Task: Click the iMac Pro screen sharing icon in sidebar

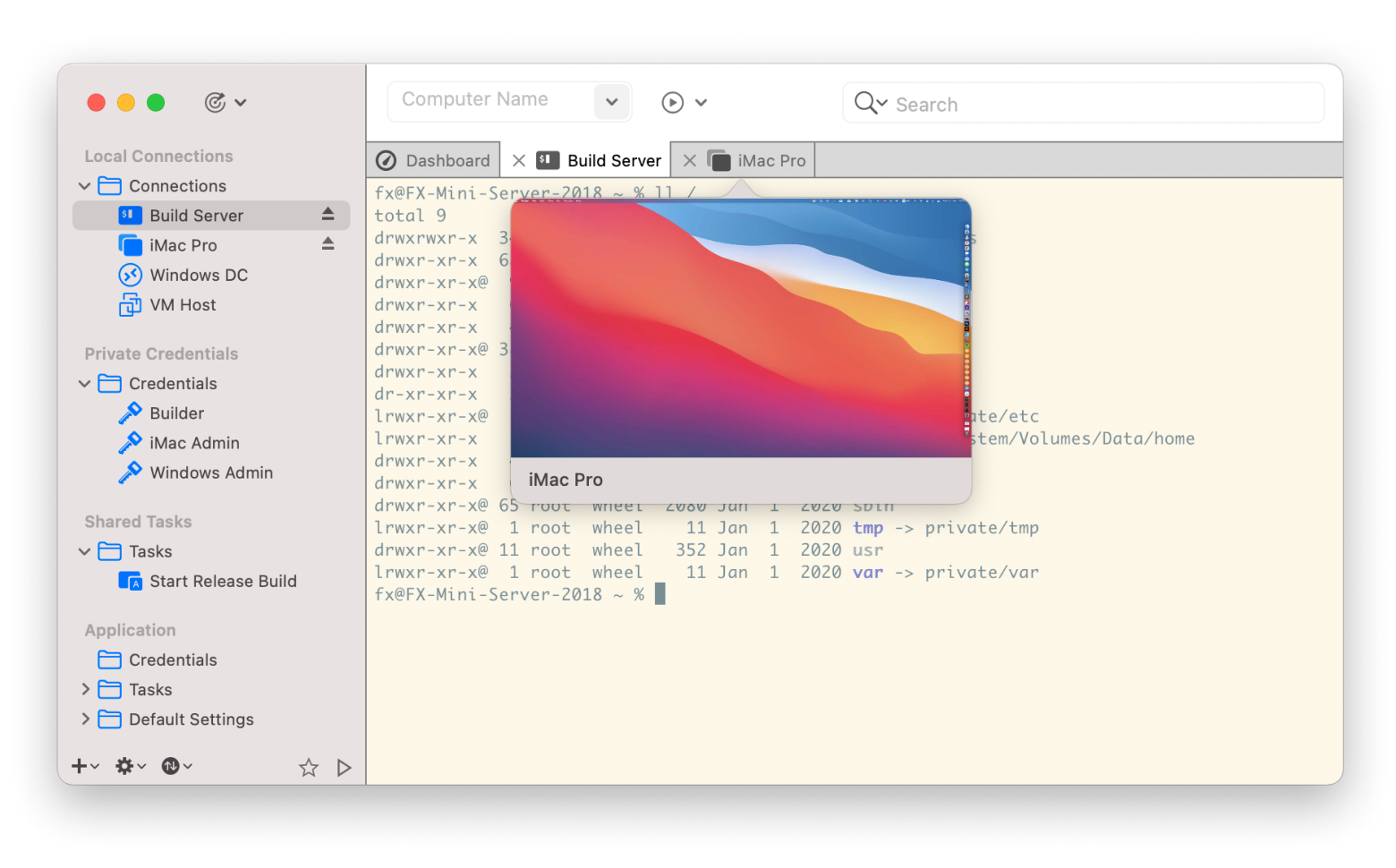Action: click(x=130, y=245)
